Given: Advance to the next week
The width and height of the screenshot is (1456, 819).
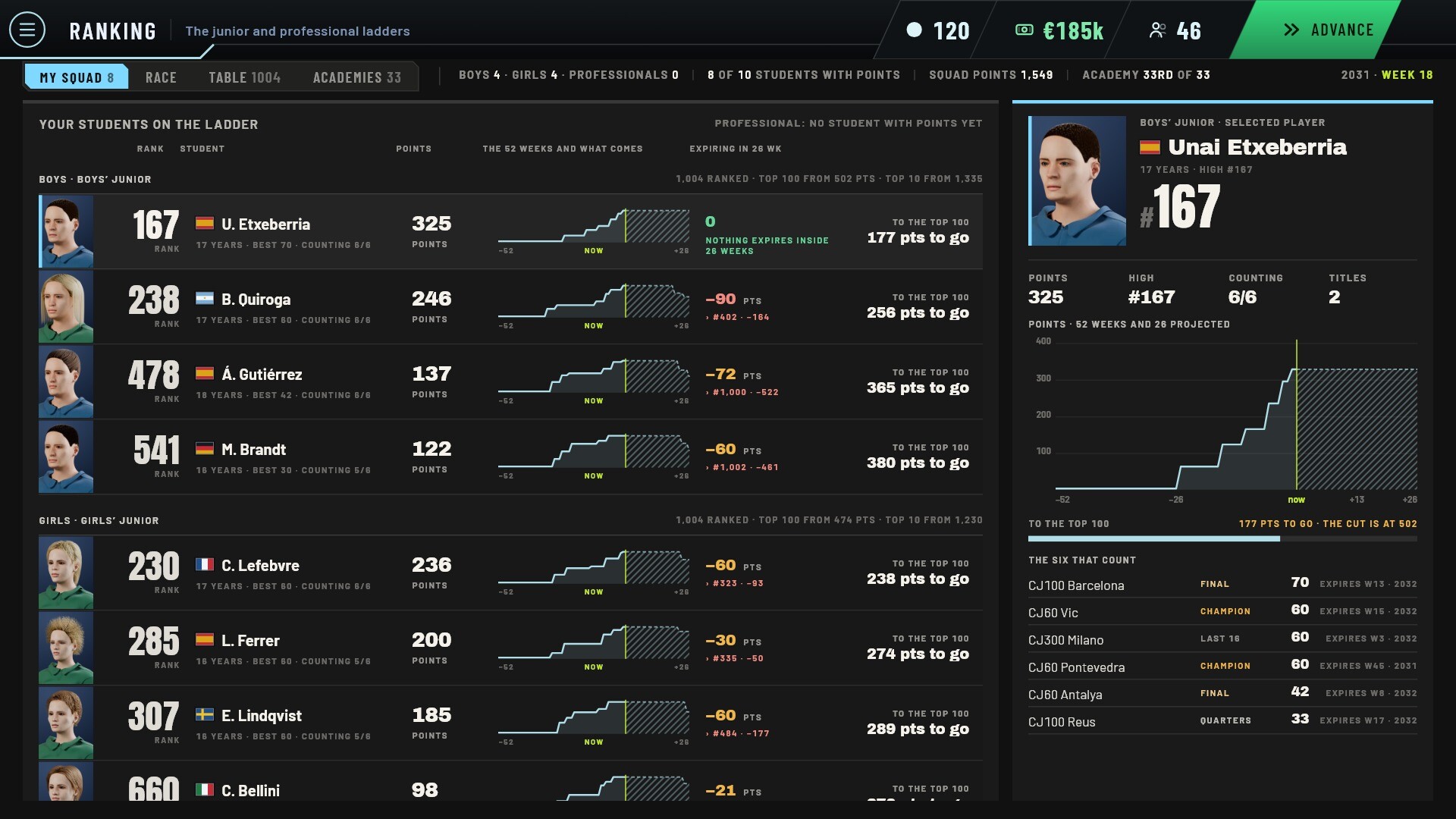Looking at the screenshot, I should 1317,30.
